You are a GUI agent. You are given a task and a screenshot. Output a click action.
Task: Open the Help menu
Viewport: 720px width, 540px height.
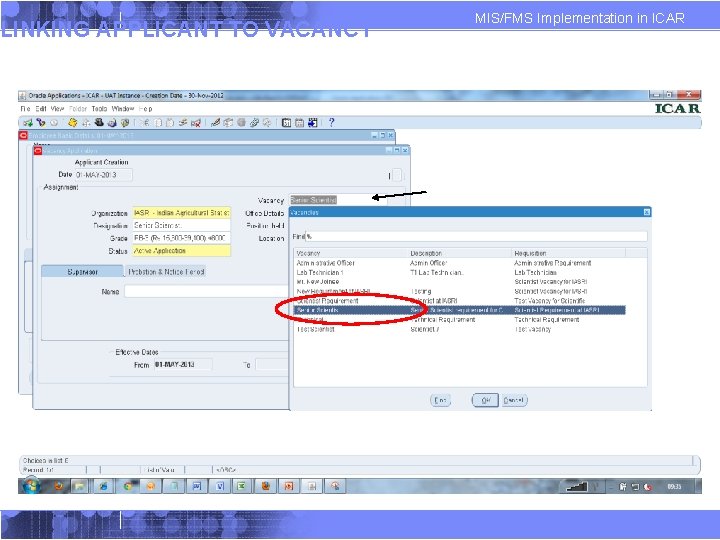click(x=145, y=109)
